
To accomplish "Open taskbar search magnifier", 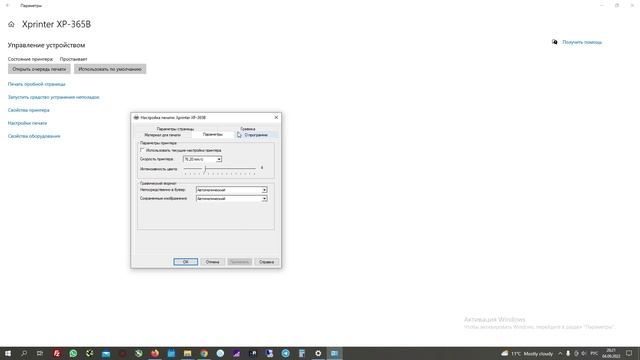I will coord(24,353).
